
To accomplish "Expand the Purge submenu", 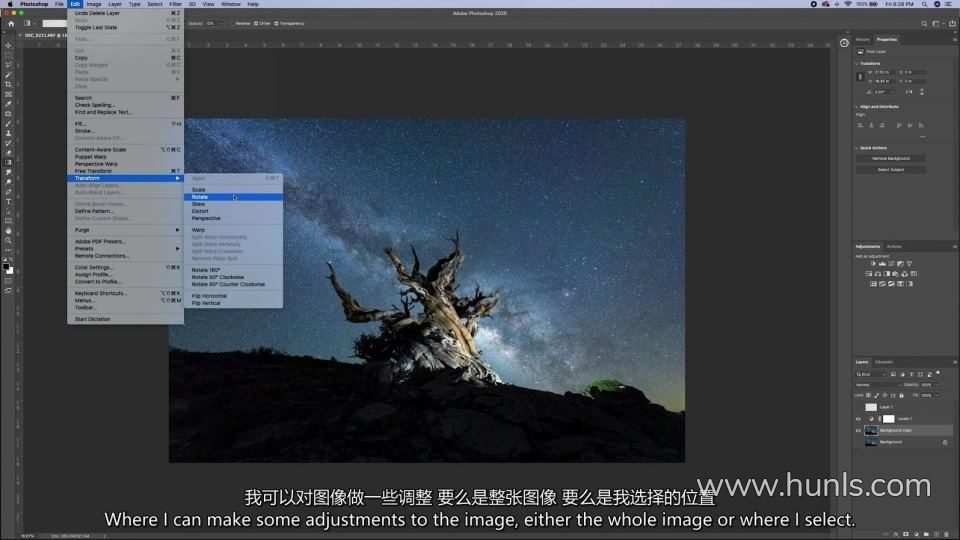I will [126, 230].
